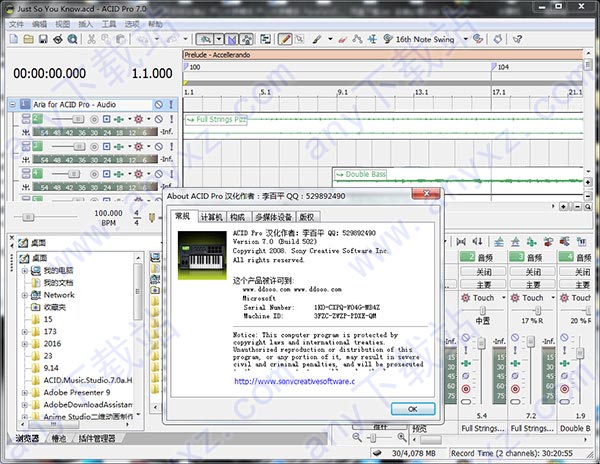
Task: Toggle mute on track 2
Action: (x=159, y=119)
